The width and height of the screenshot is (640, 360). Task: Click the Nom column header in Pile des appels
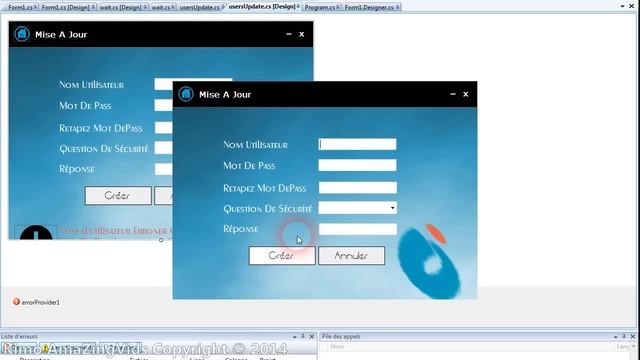click(337, 347)
